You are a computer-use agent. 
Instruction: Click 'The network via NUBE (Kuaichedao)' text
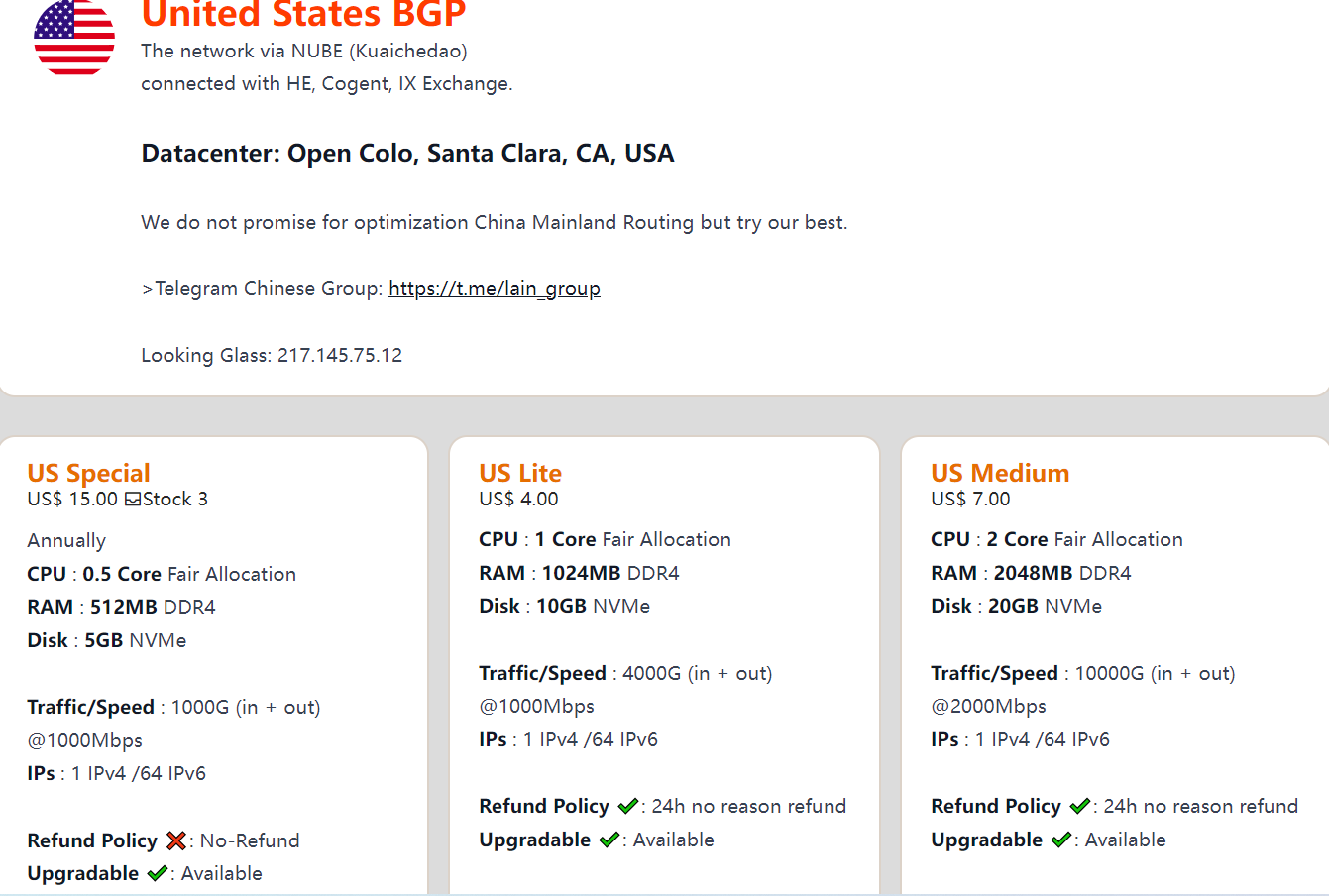[304, 51]
